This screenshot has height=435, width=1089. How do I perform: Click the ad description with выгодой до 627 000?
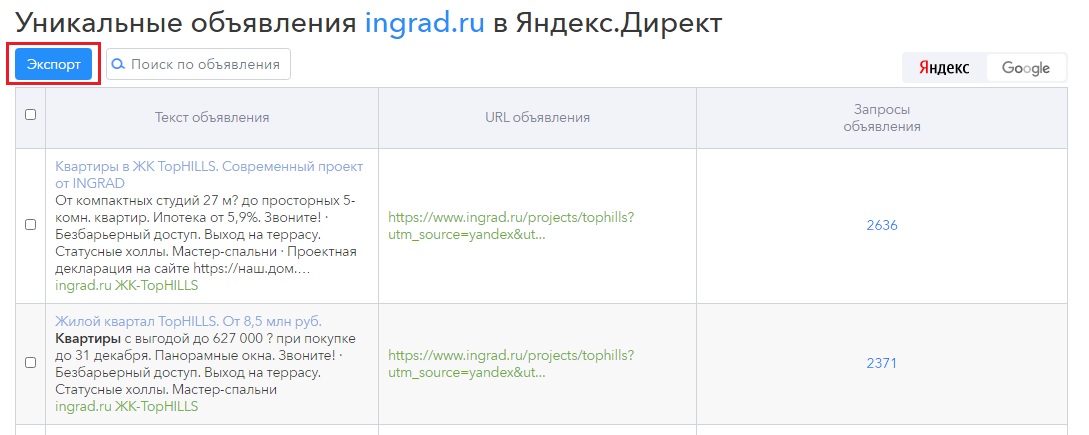point(206,364)
